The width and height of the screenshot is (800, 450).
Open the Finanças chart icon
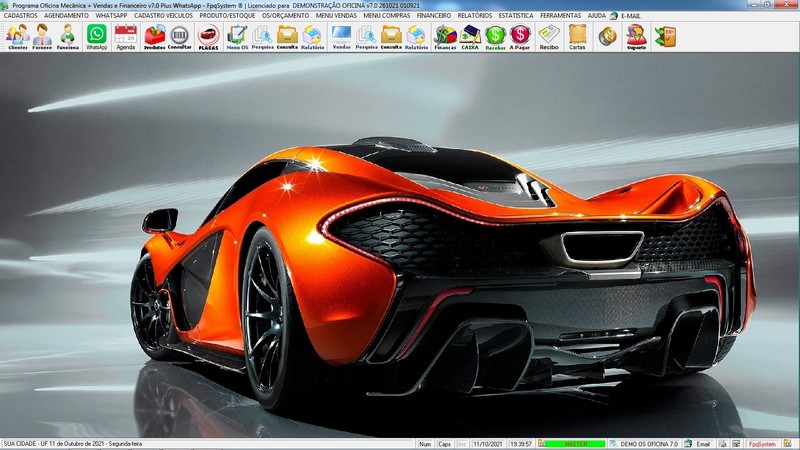[445, 37]
